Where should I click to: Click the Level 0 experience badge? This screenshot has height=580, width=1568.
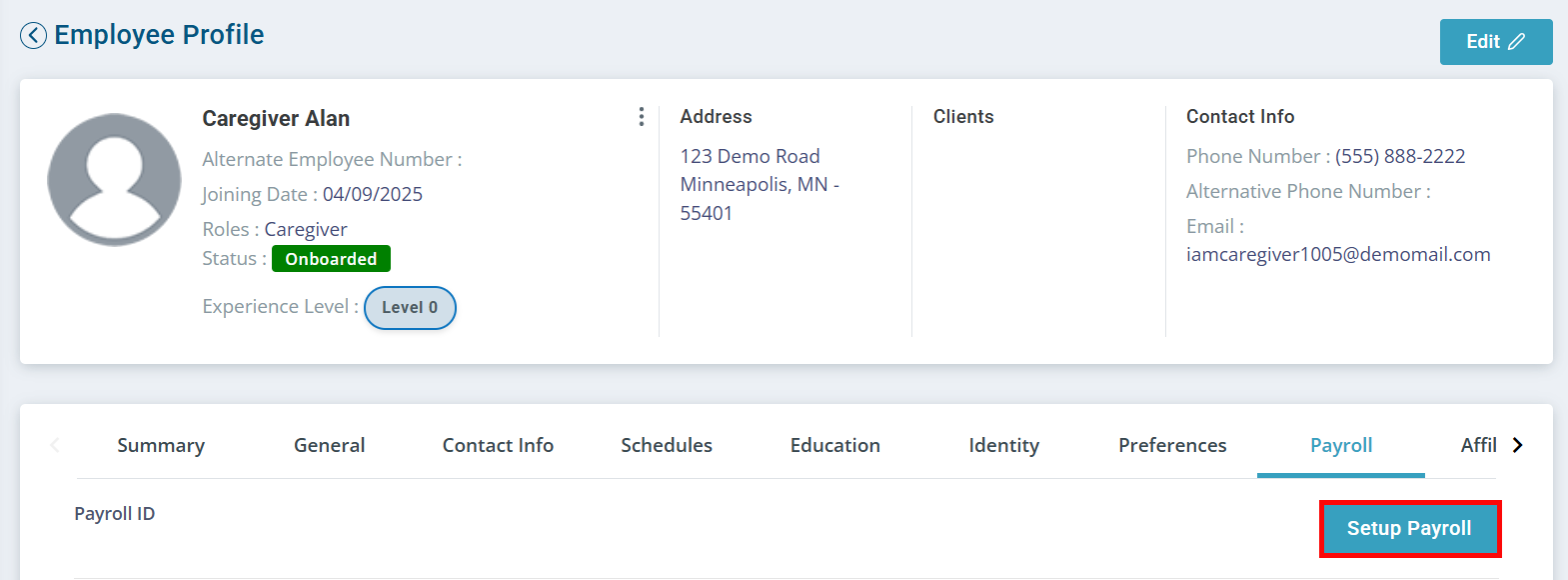[x=410, y=308]
